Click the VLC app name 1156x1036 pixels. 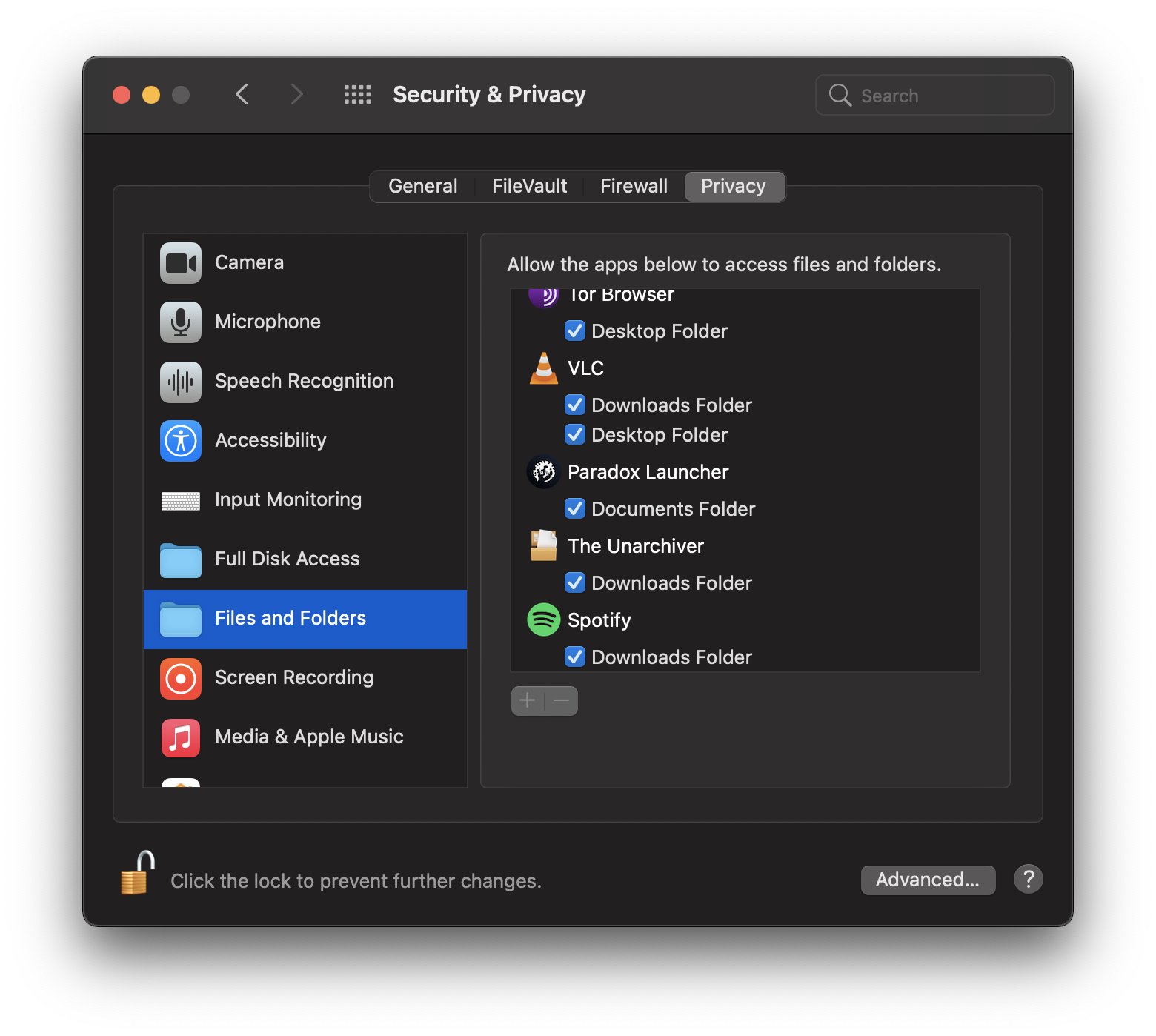(585, 368)
